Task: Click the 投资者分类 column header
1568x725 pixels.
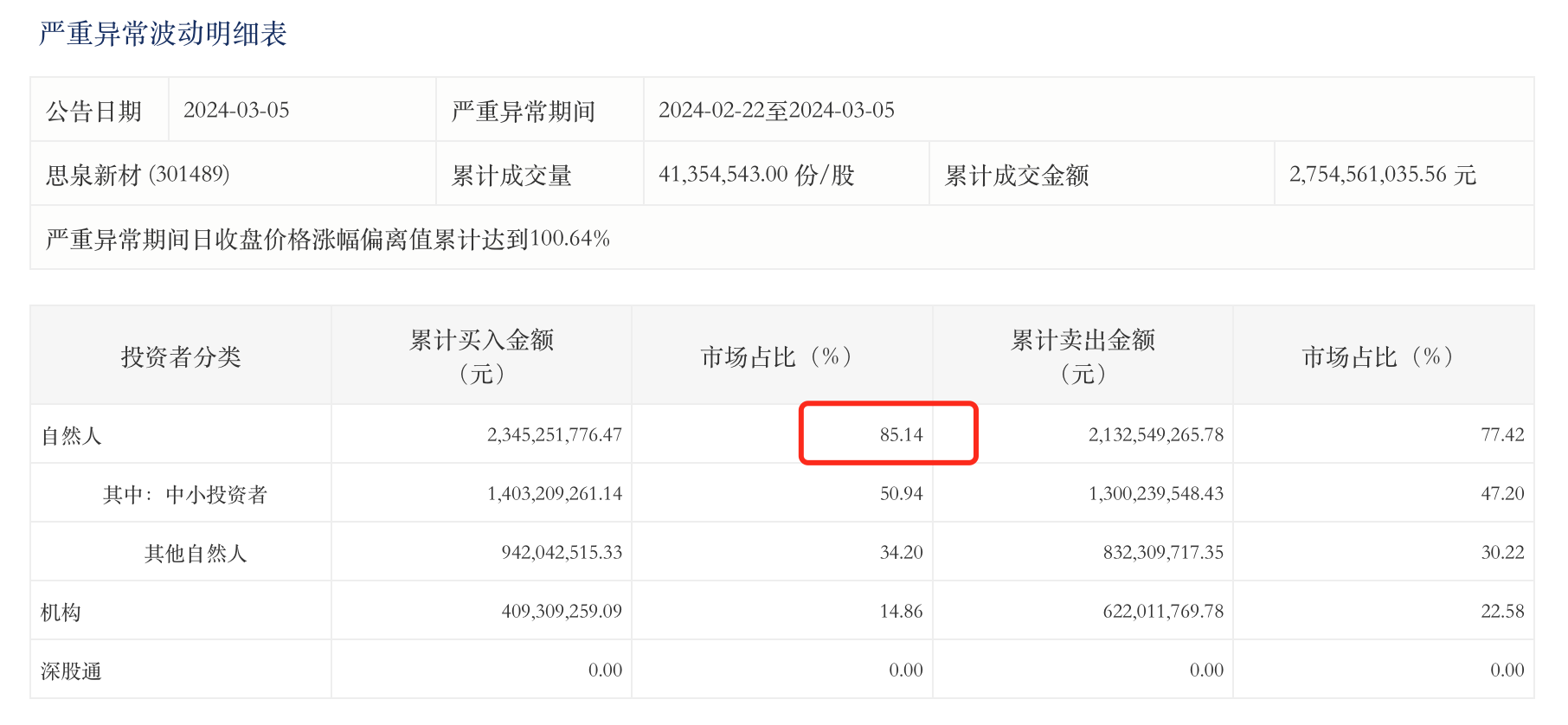Action: coord(181,356)
